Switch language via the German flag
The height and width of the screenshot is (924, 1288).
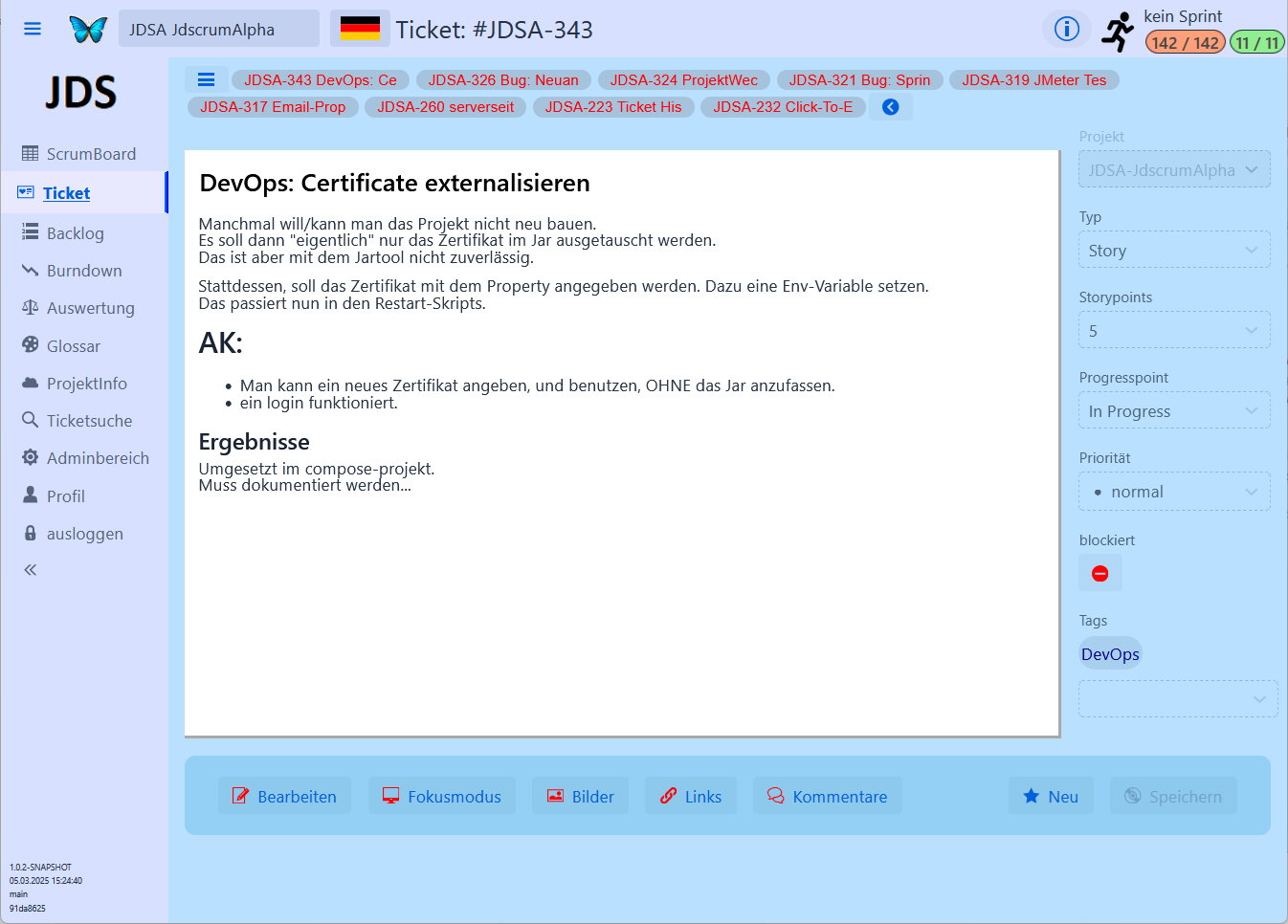coord(360,29)
